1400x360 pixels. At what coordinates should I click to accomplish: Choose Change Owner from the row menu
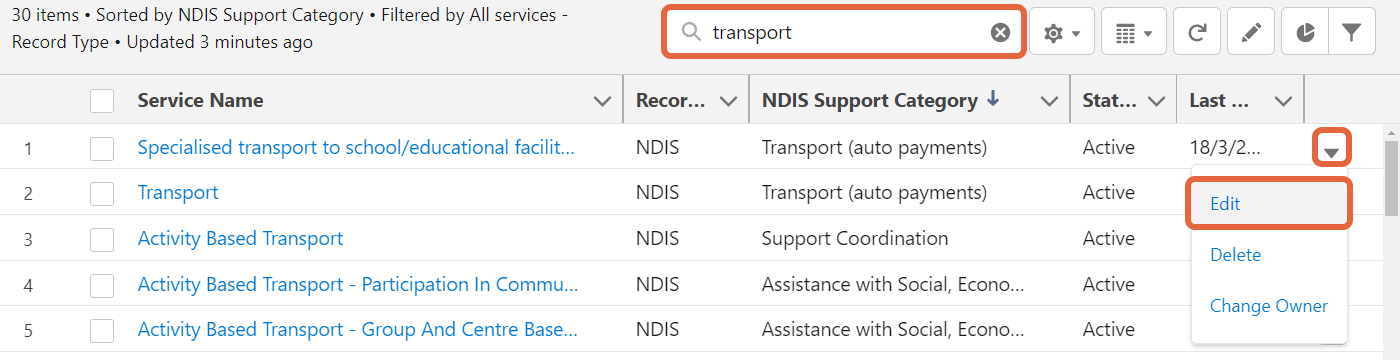(x=1269, y=306)
